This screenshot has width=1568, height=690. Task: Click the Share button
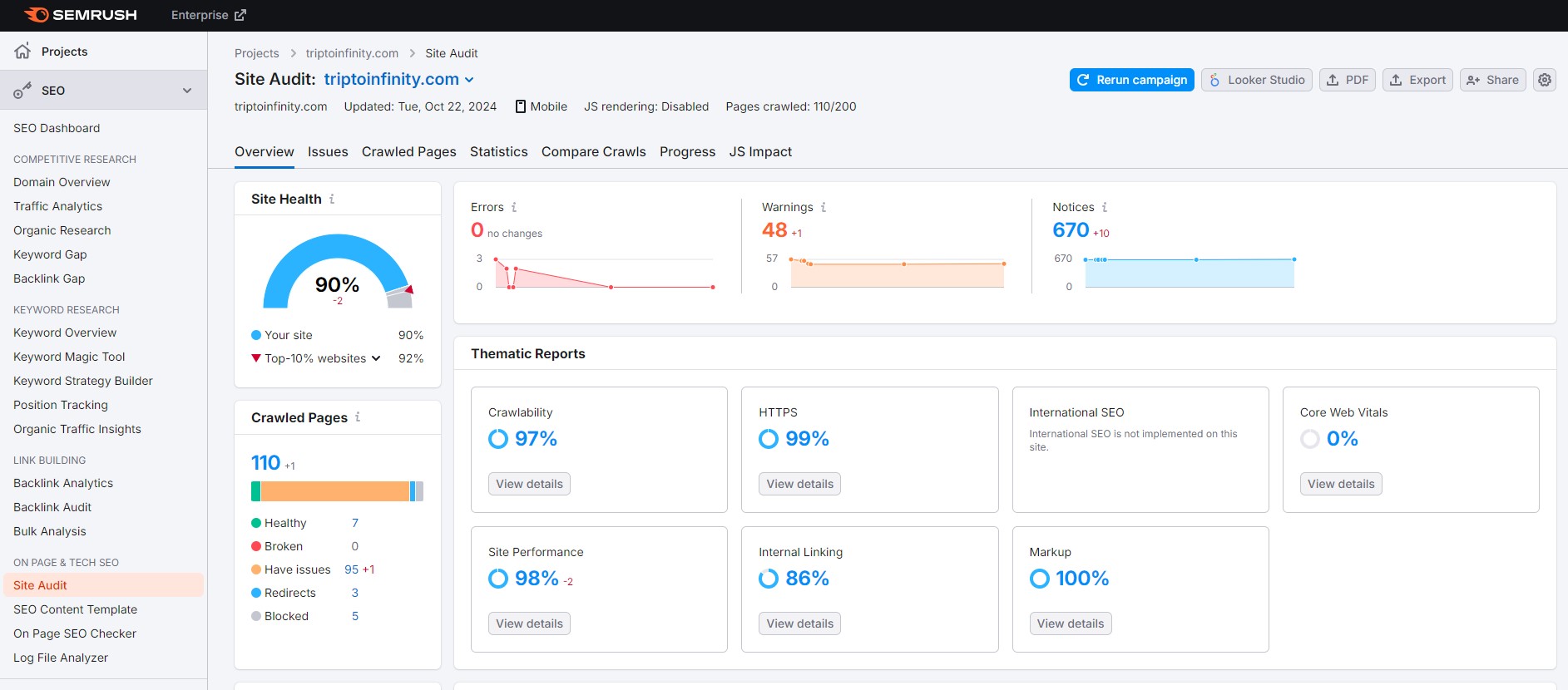1493,80
